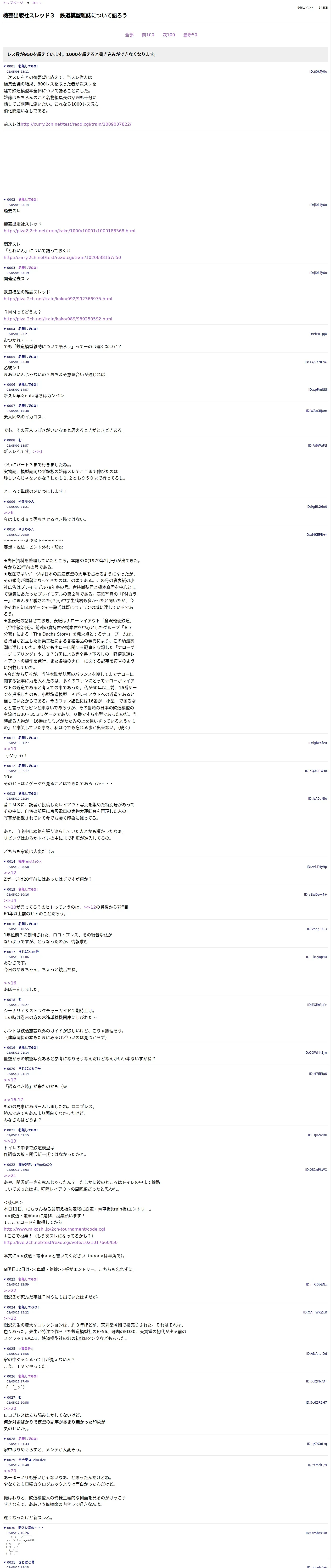Viewport: 336px width, 1568px height.
Task: Select ID:9g8L26o0 on post 0009
Action: click(316, 507)
